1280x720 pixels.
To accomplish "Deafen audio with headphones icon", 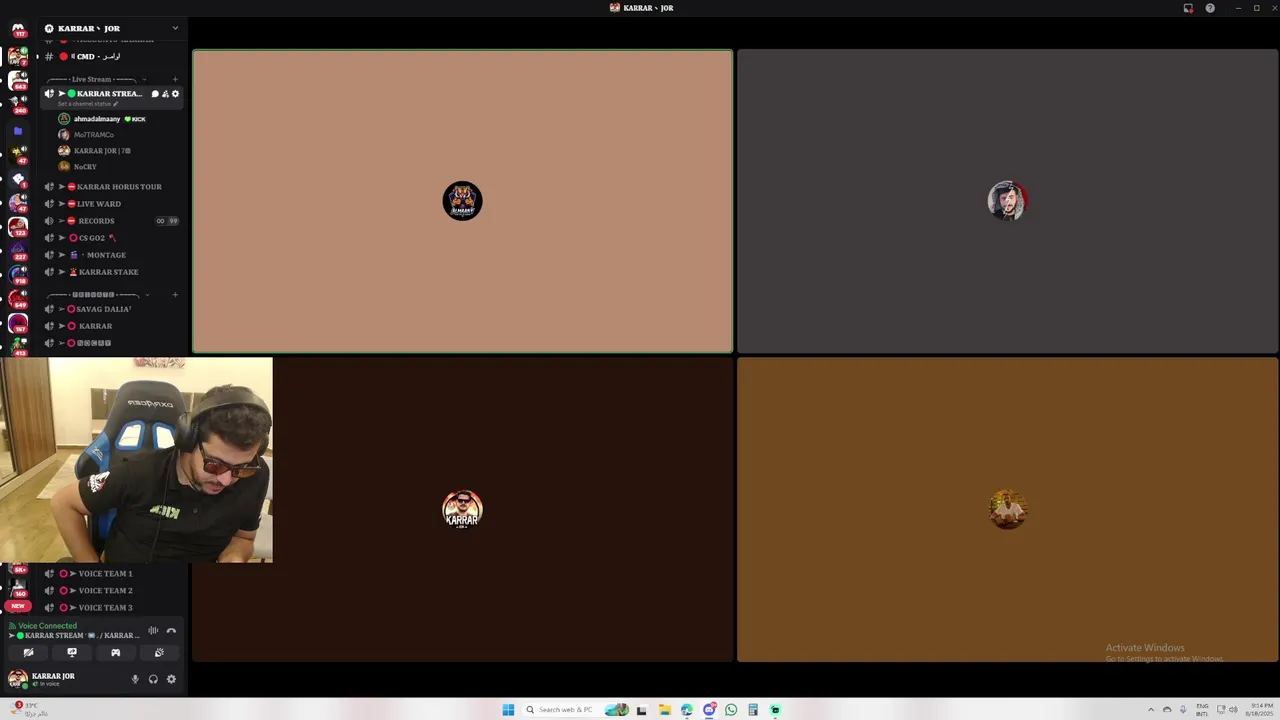I will tap(153, 679).
